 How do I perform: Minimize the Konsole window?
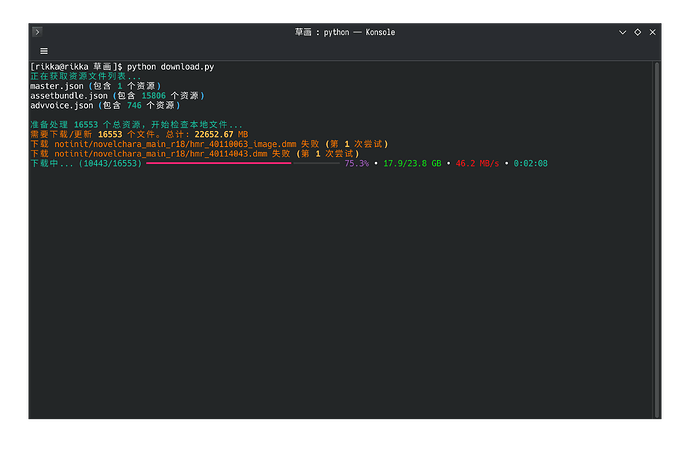point(623,32)
